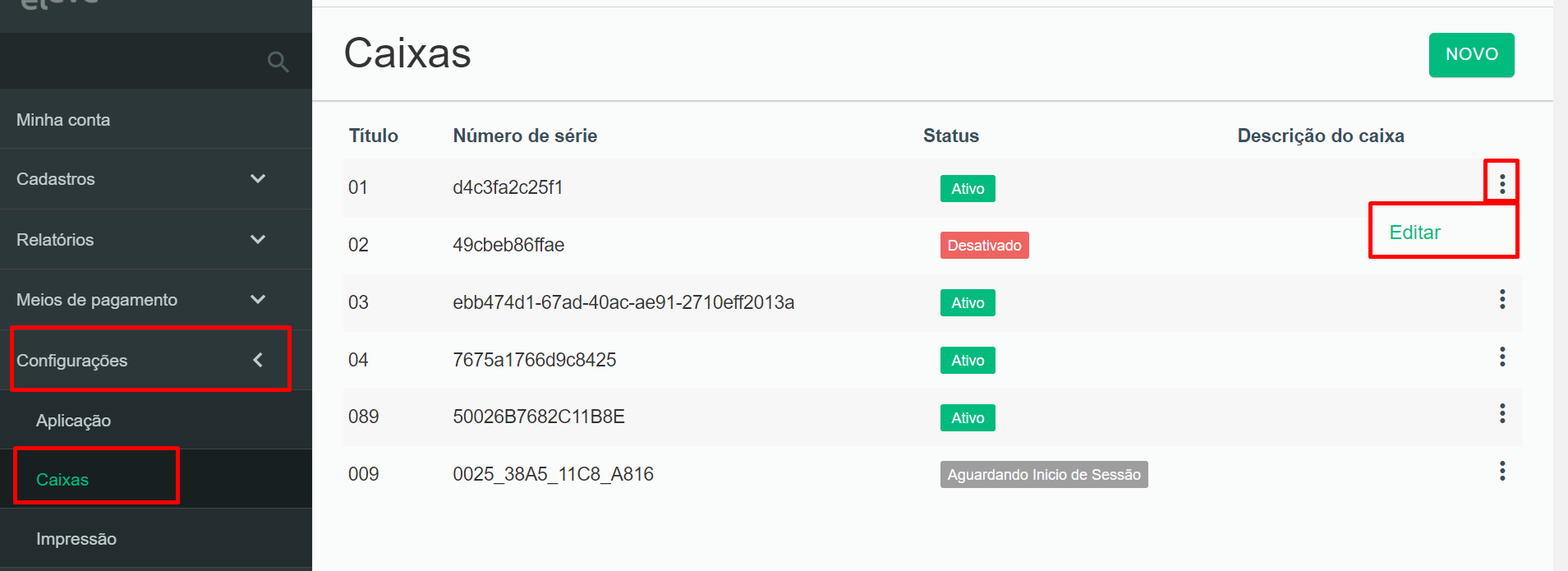
Task: Click the Status column header
Action: coord(951,136)
